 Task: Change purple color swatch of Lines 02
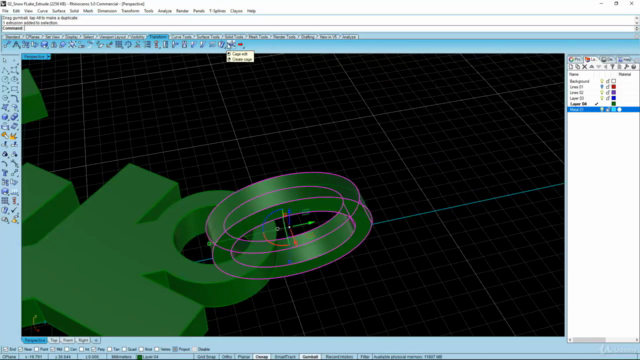[x=613, y=93]
